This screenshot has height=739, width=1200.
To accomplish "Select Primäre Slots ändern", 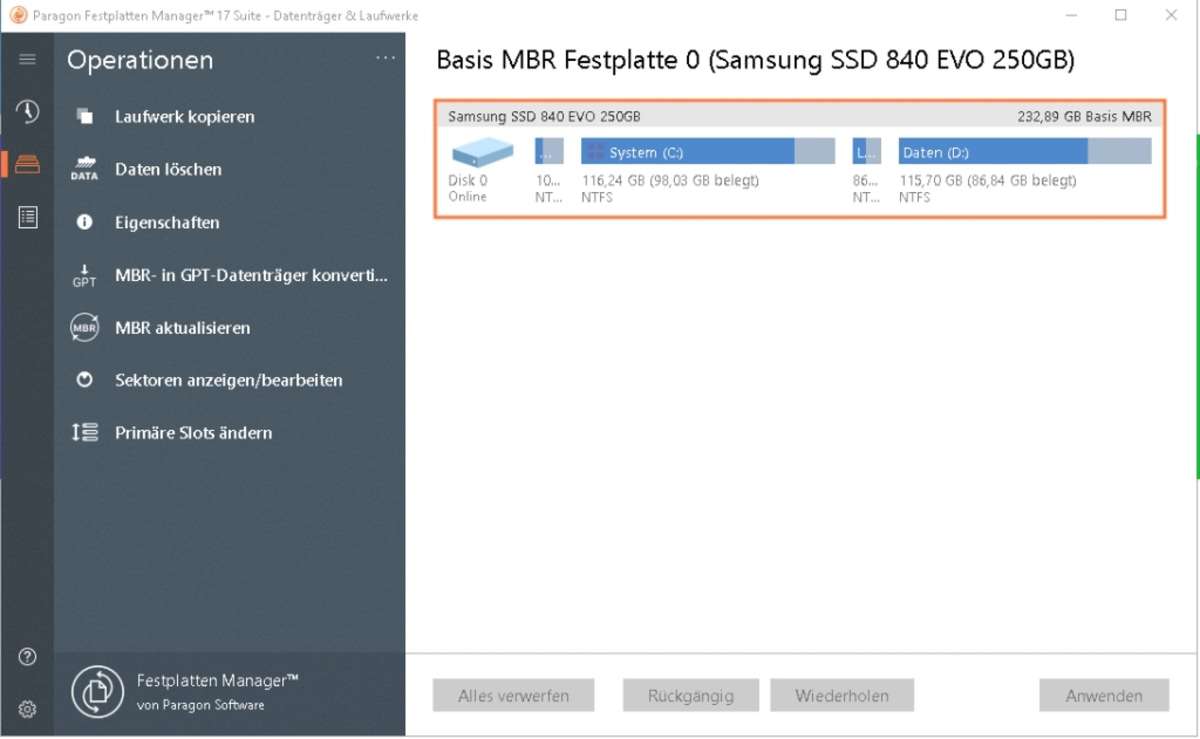I will (x=193, y=433).
